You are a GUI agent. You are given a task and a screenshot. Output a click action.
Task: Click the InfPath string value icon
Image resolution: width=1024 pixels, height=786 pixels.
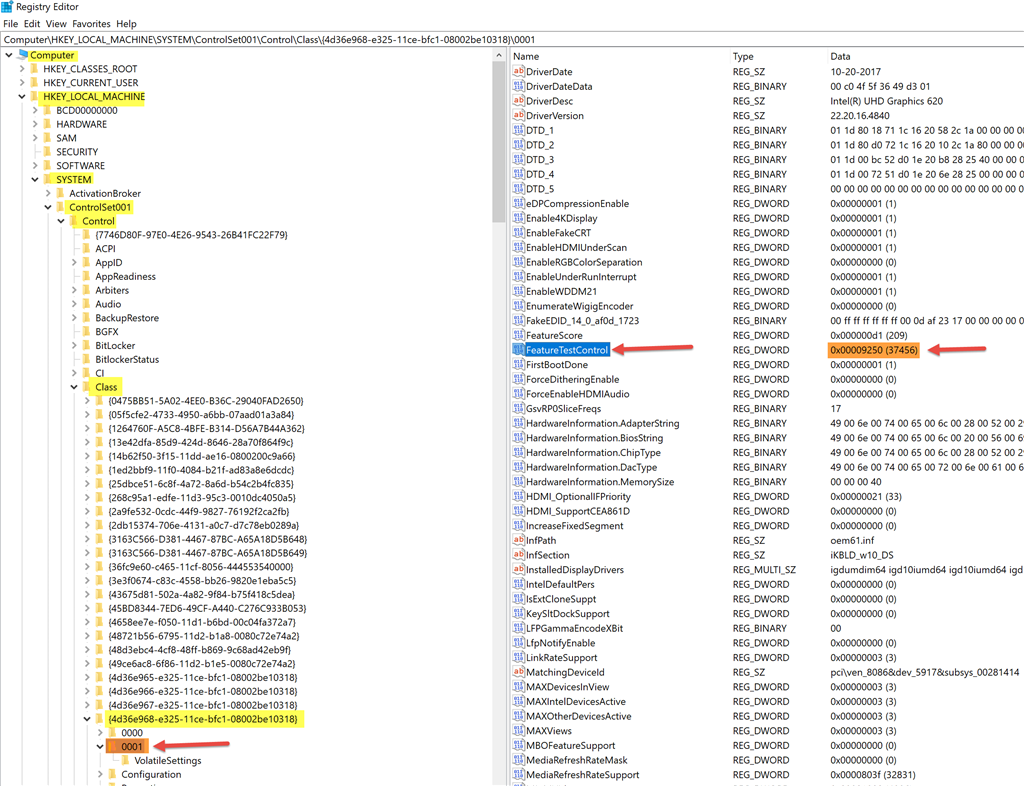[519, 540]
